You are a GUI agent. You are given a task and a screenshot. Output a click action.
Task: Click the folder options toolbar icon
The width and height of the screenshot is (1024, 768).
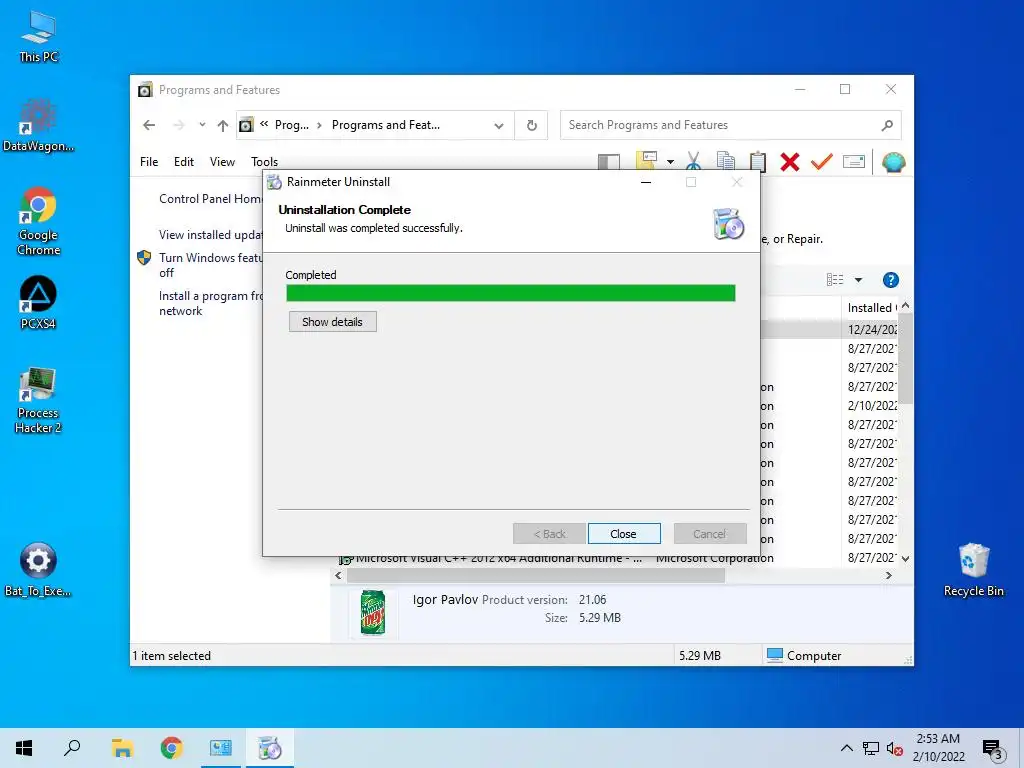tap(646, 161)
